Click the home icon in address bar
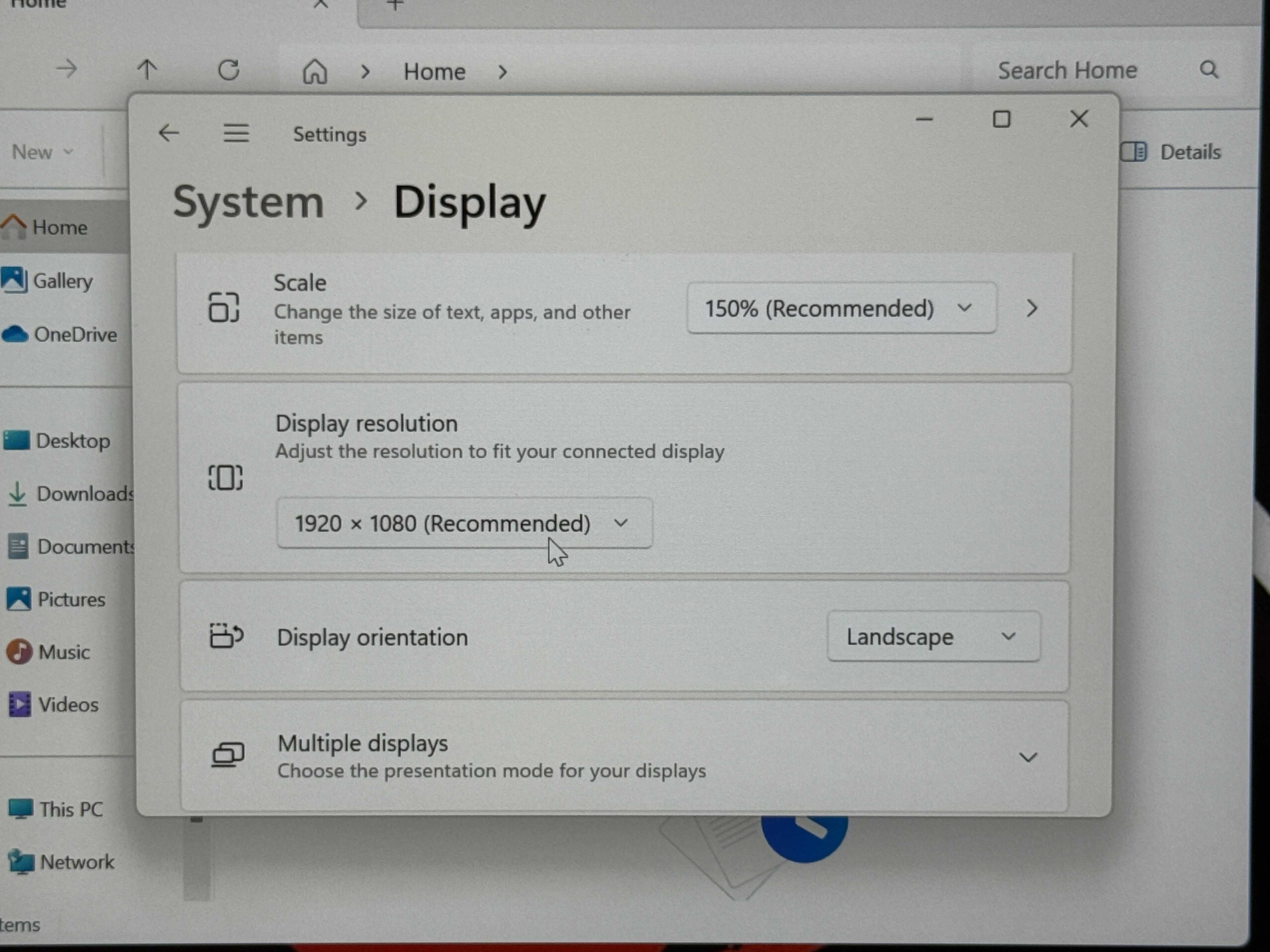The height and width of the screenshot is (952, 1270). click(315, 72)
